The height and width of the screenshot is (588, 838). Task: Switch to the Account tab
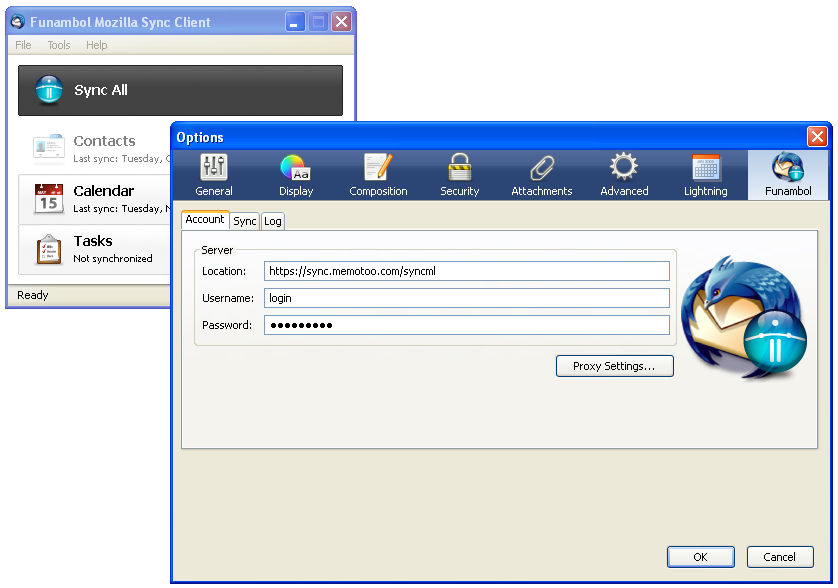[205, 220]
